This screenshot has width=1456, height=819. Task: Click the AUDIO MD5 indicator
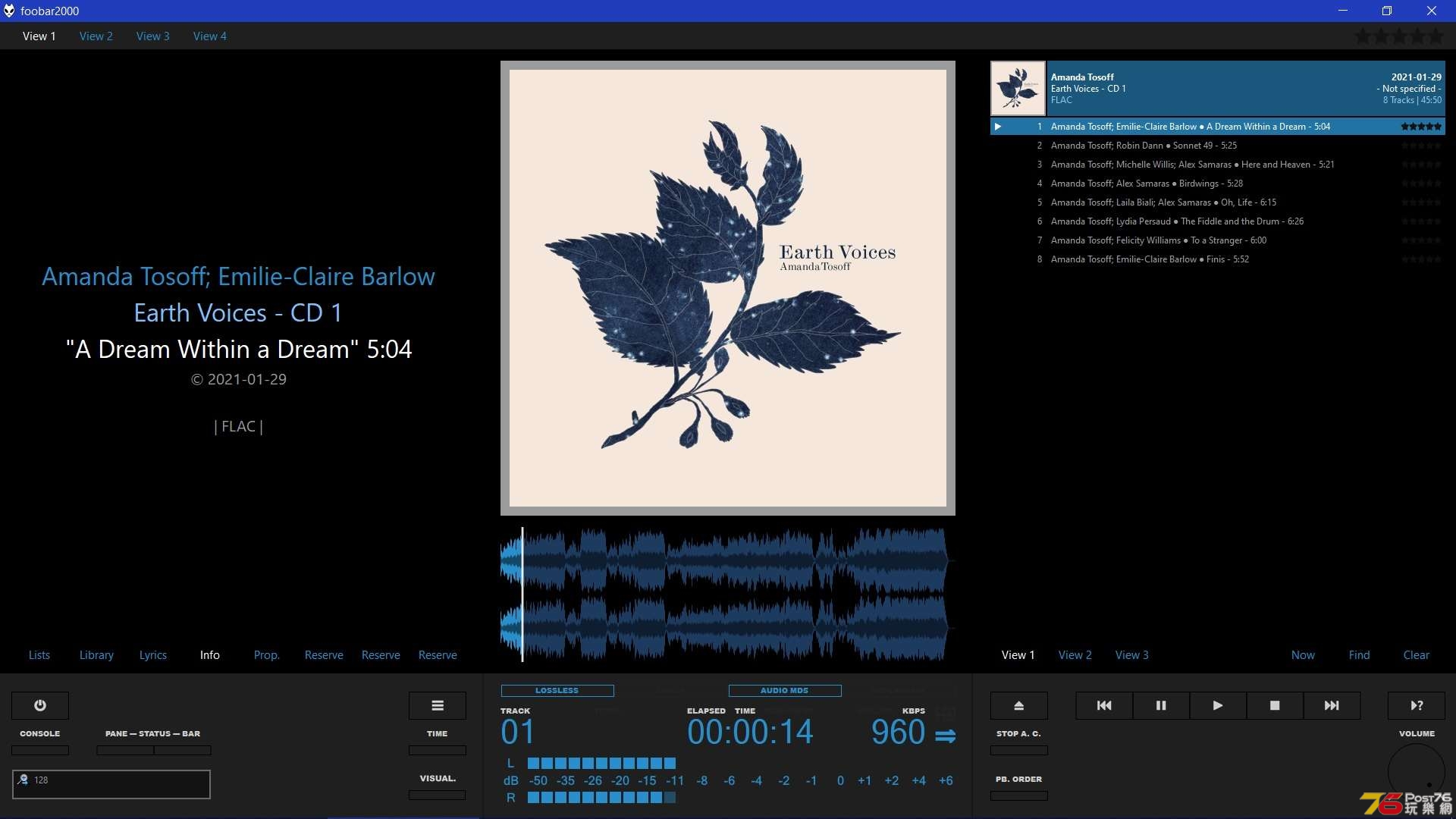(x=785, y=691)
